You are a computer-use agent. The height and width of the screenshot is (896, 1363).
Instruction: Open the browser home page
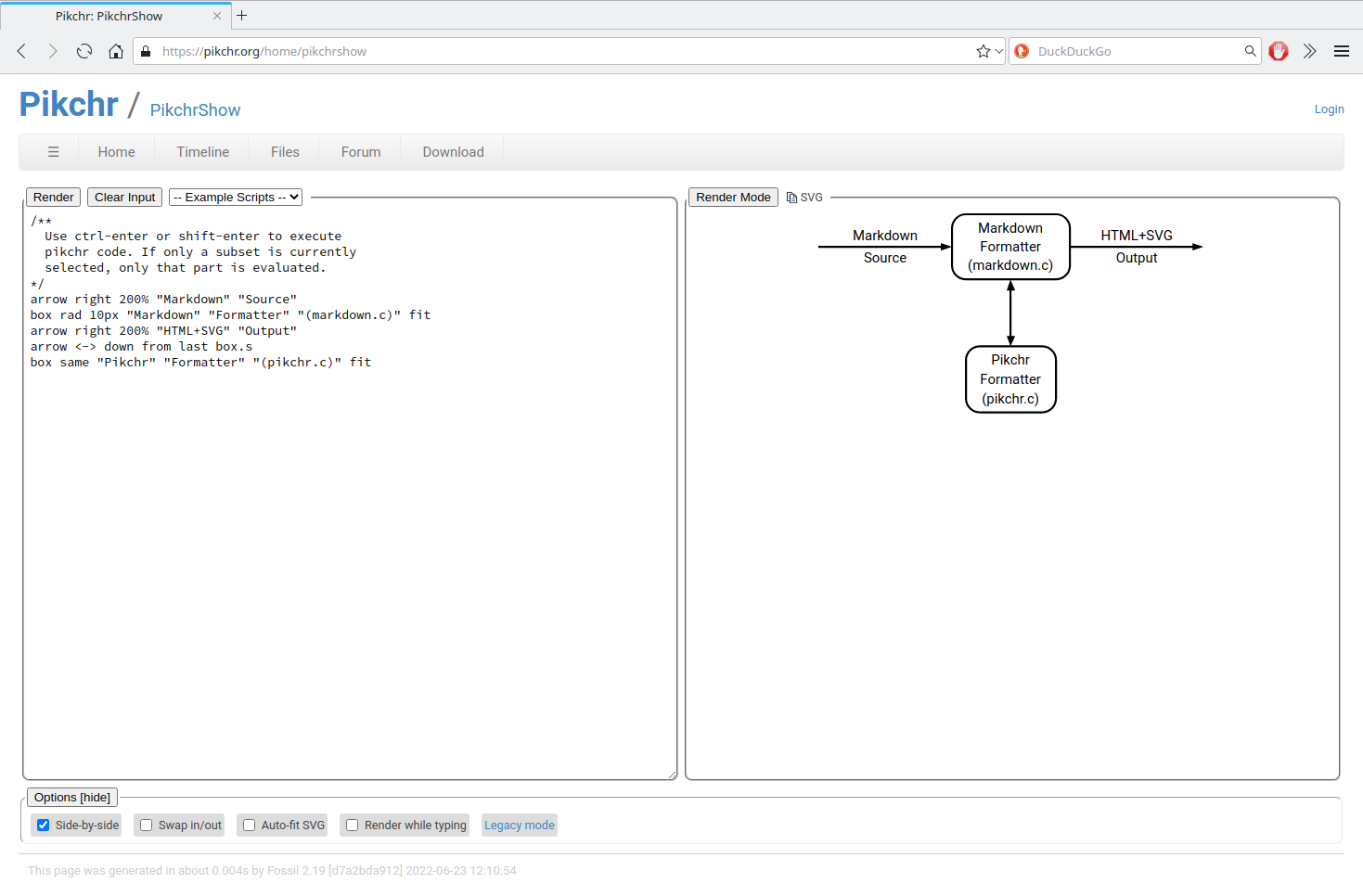coord(116,51)
